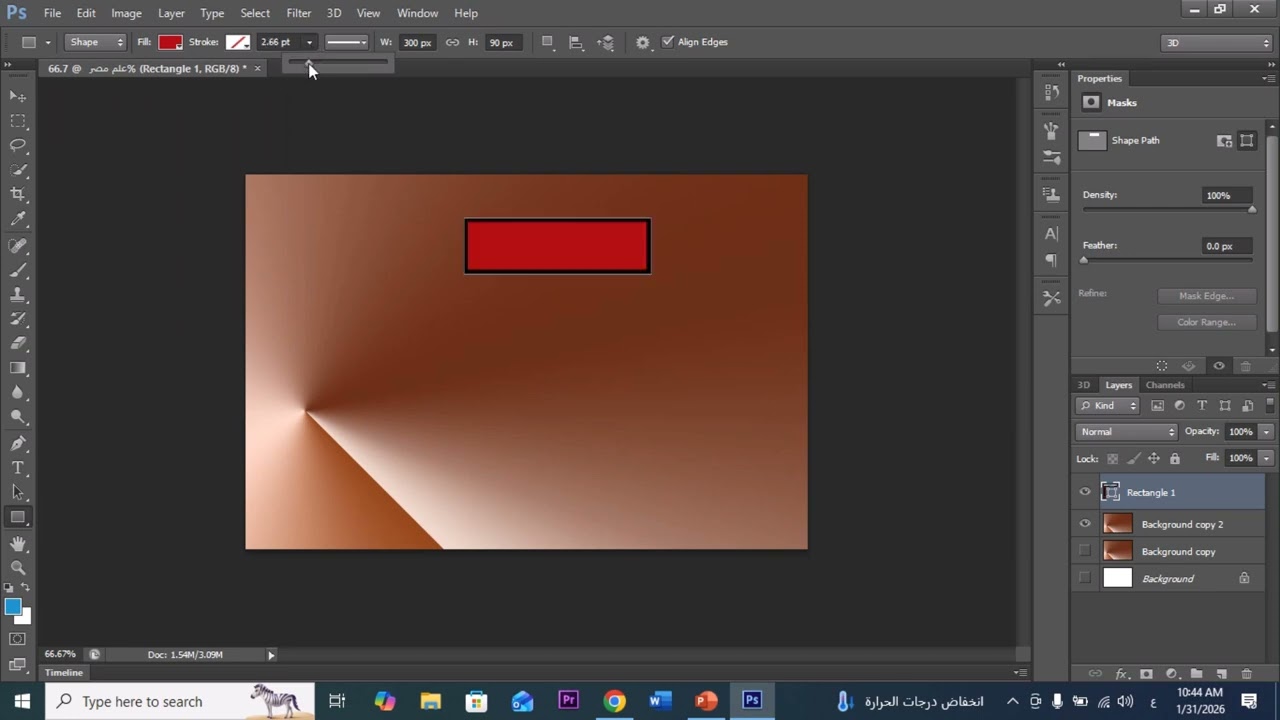1280x720 pixels.
Task: Select the Crop tool
Action: [18, 195]
